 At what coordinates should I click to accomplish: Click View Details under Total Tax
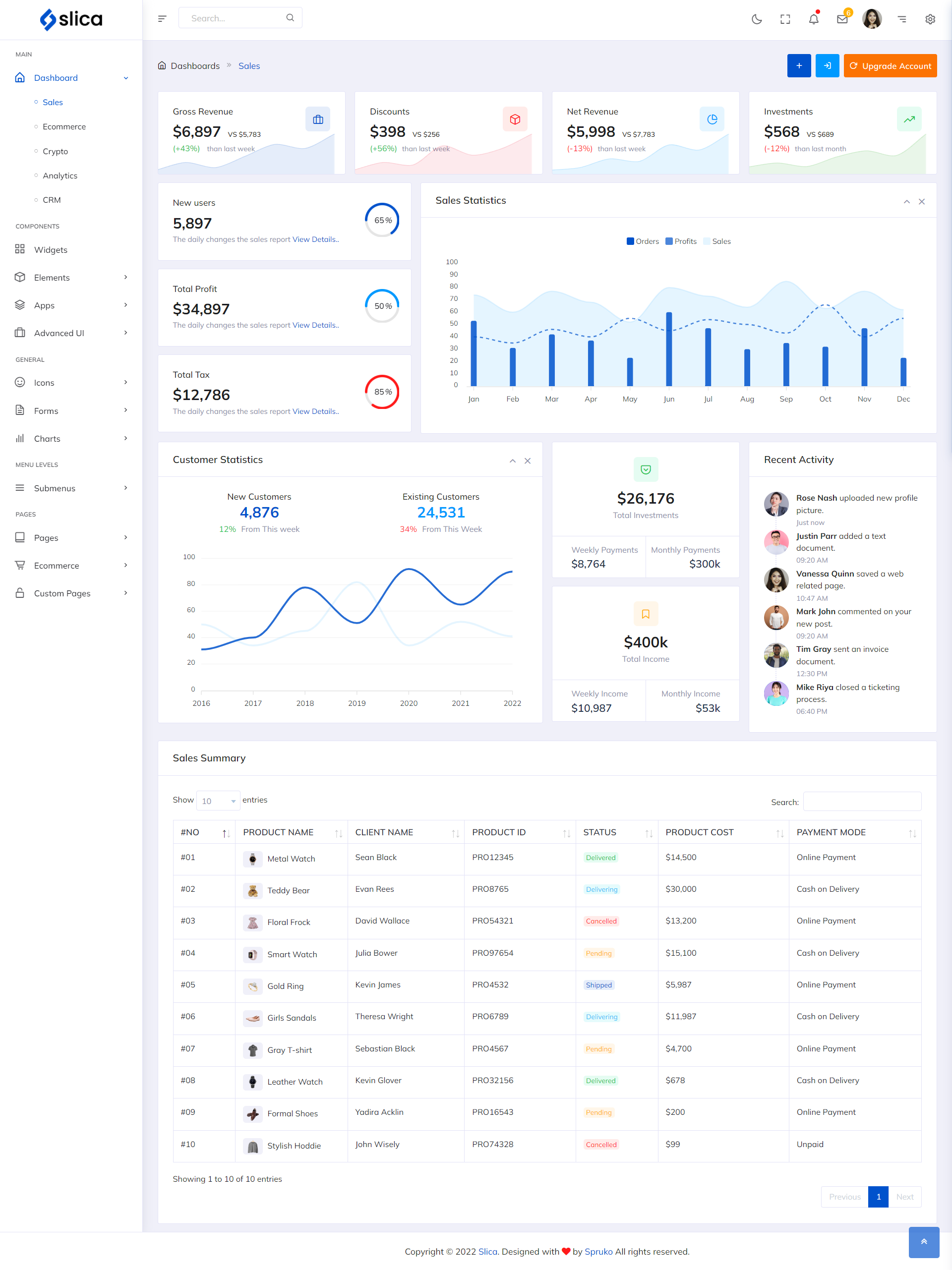[315, 411]
